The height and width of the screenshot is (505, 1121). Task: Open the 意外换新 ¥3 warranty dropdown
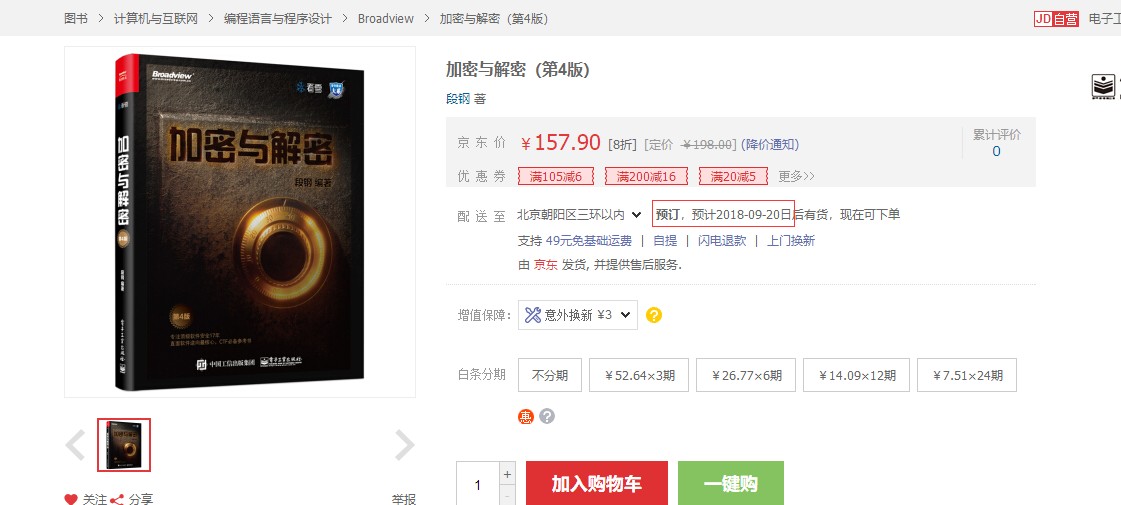(x=578, y=315)
